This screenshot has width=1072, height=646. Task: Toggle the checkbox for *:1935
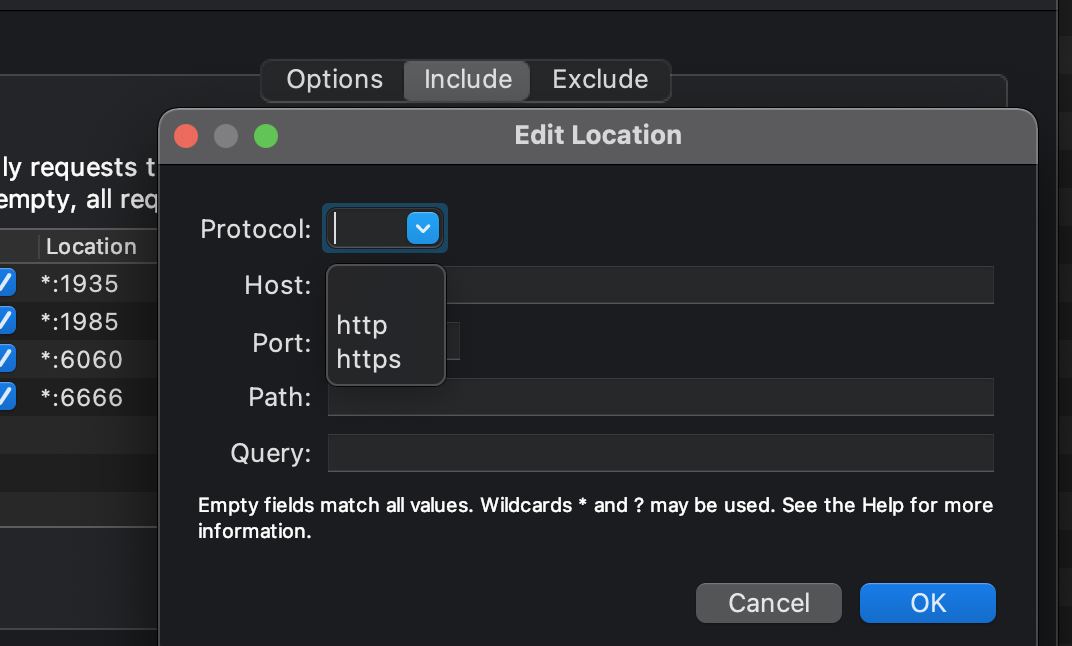tap(5, 283)
